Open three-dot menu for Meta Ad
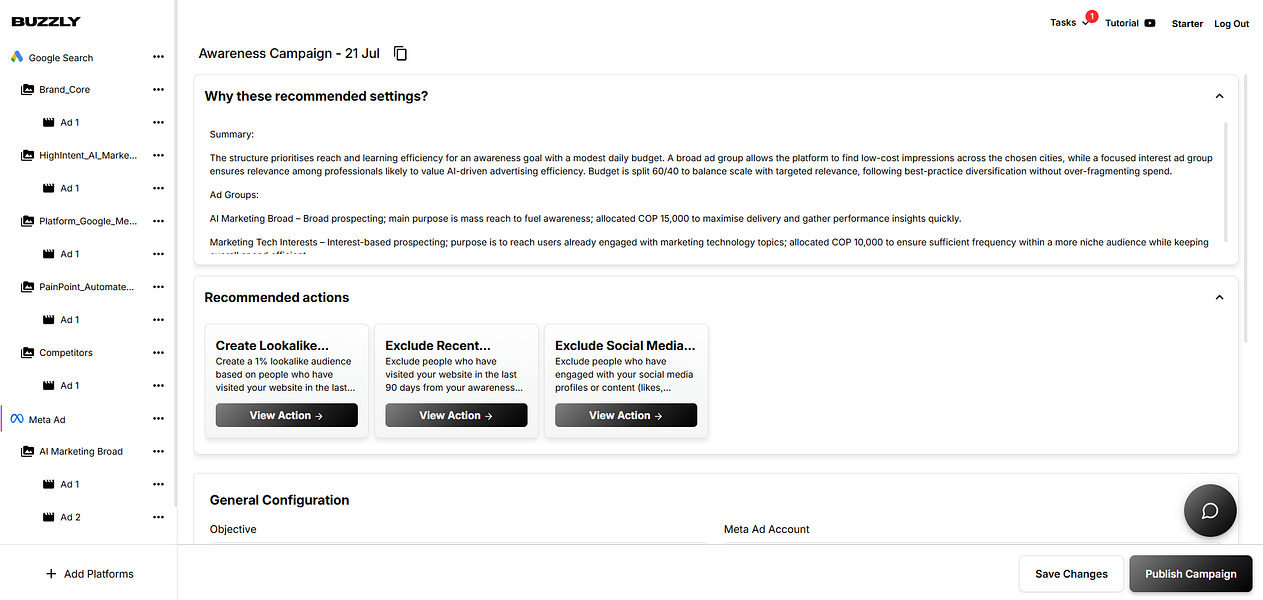Image resolution: width=1263 pixels, height=600 pixels. point(158,419)
